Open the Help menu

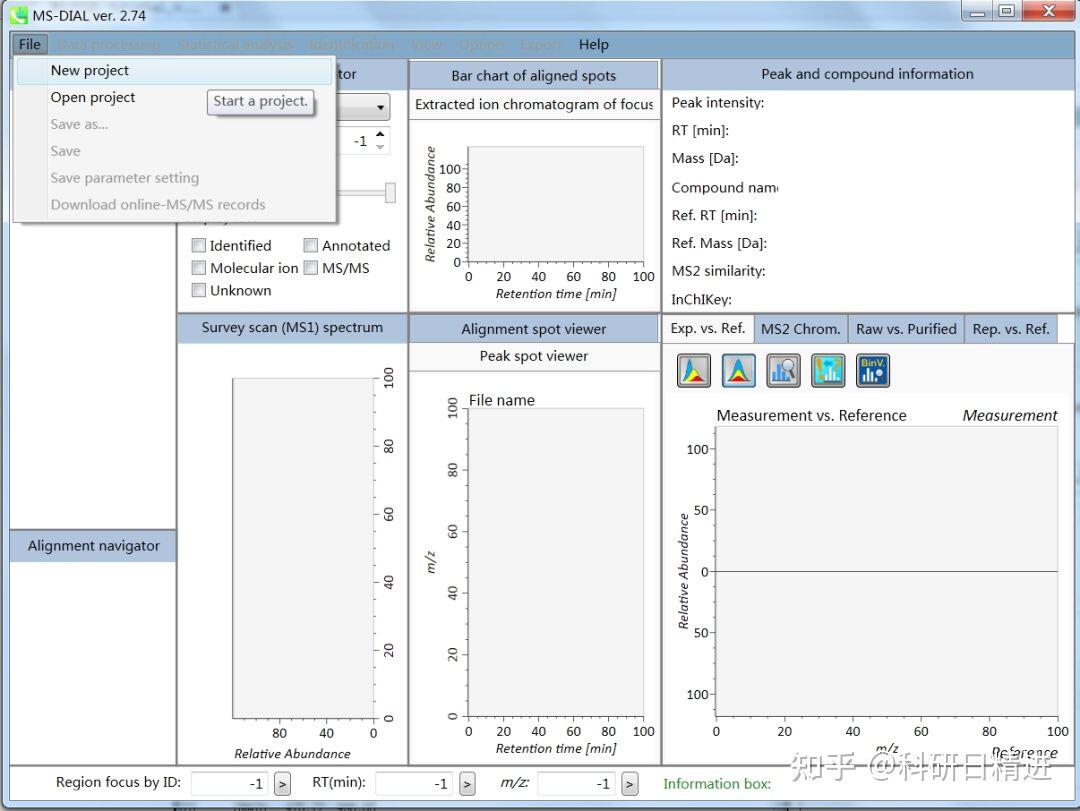(593, 44)
